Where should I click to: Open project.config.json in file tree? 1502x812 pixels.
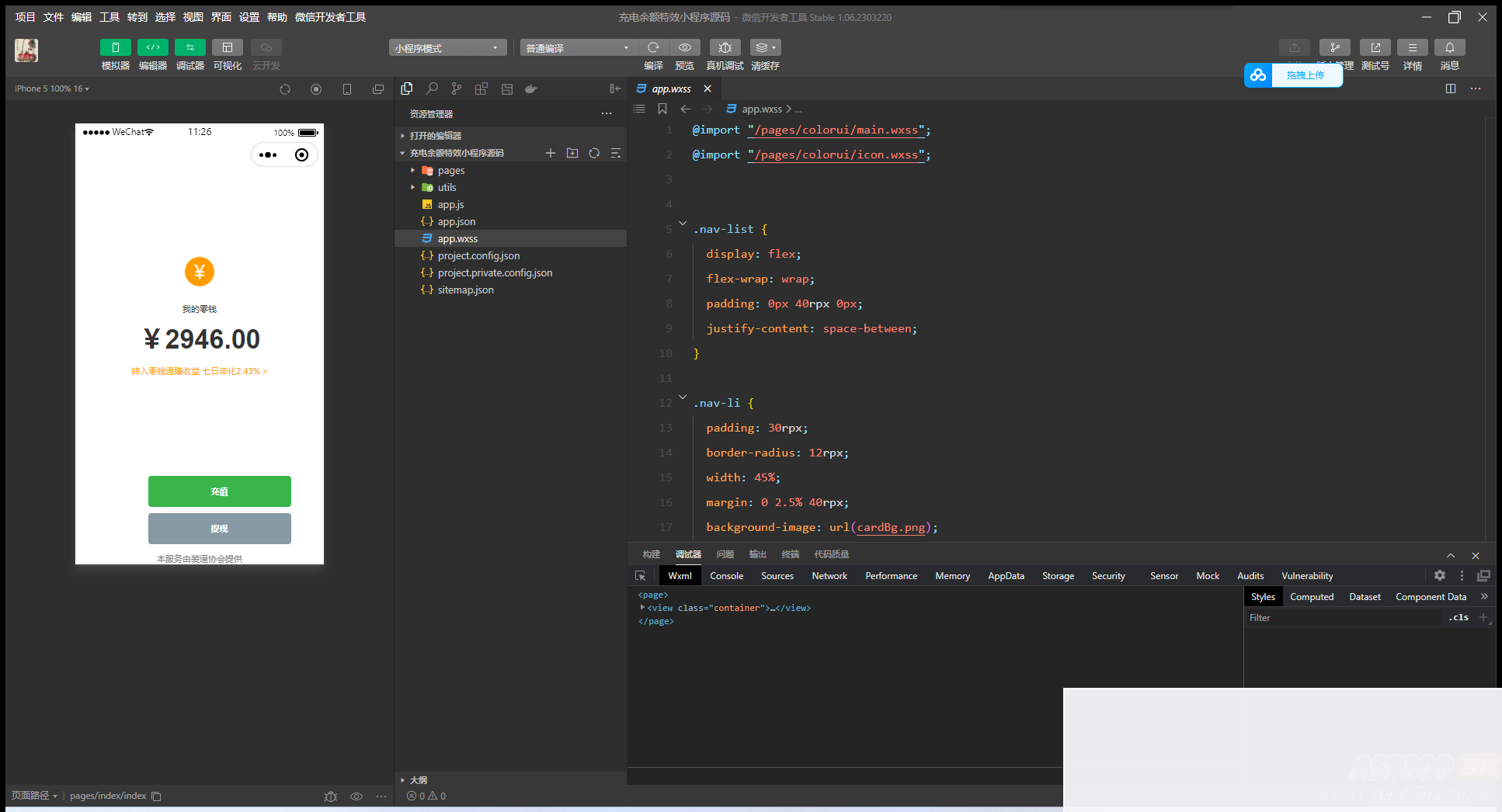point(478,256)
